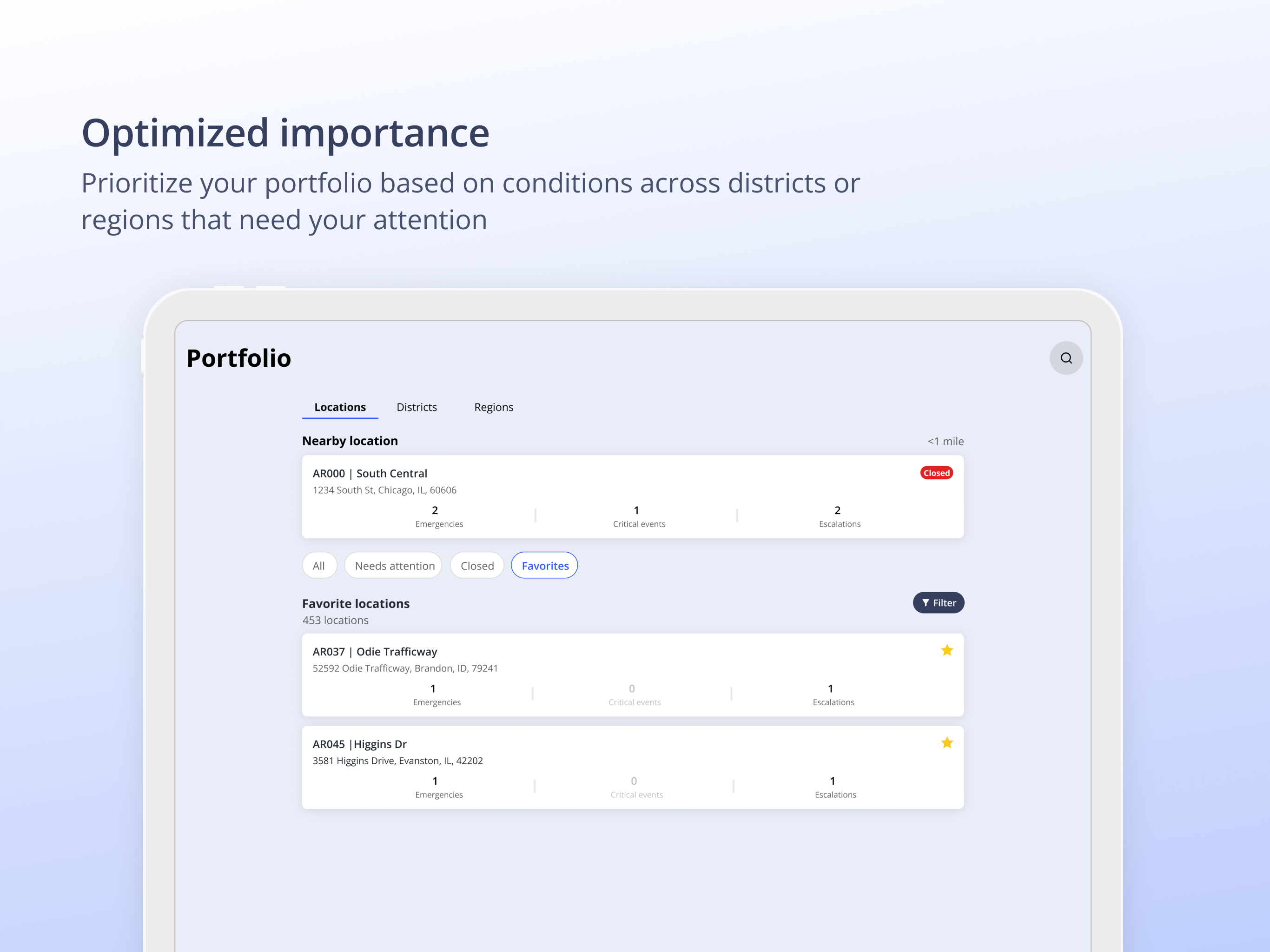Open the Filter options
This screenshot has height=952, width=1270.
pos(938,602)
